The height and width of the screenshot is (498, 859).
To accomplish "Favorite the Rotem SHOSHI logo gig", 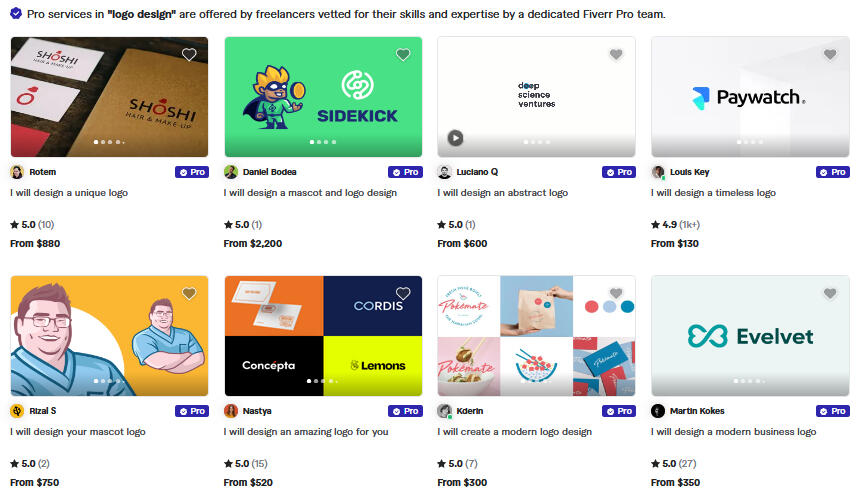I will tap(189, 54).
